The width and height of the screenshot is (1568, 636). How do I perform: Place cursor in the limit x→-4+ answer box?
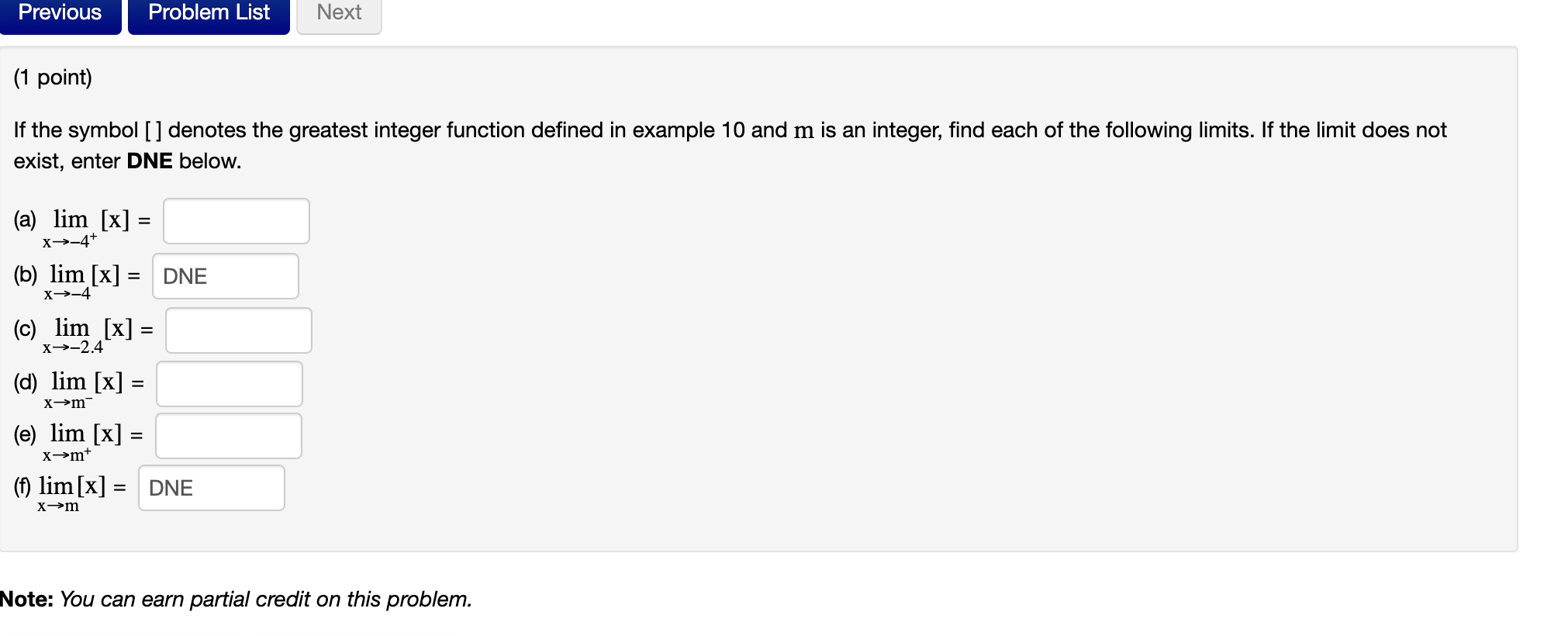(x=235, y=221)
